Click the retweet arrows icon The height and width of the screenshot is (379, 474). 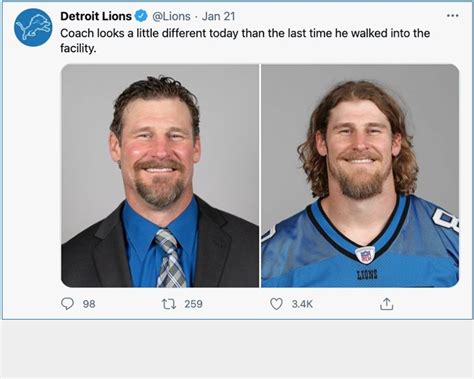pos(169,304)
